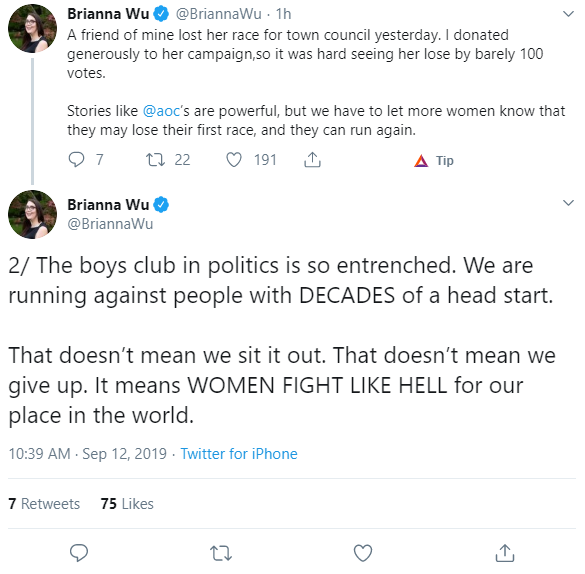Open Brianna Wu's top profile avatar

[32, 28]
